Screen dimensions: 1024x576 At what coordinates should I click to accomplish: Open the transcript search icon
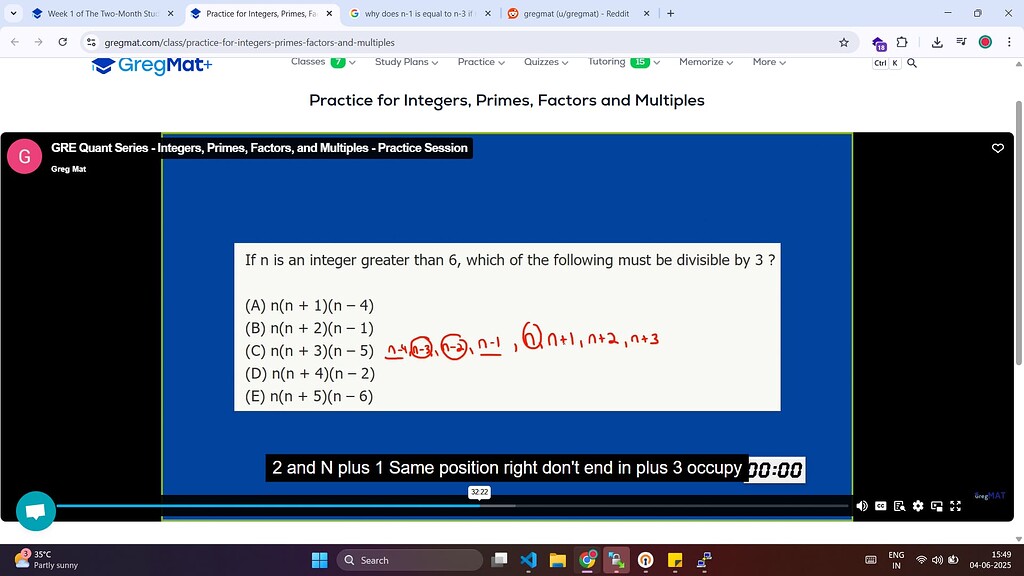tap(899, 506)
